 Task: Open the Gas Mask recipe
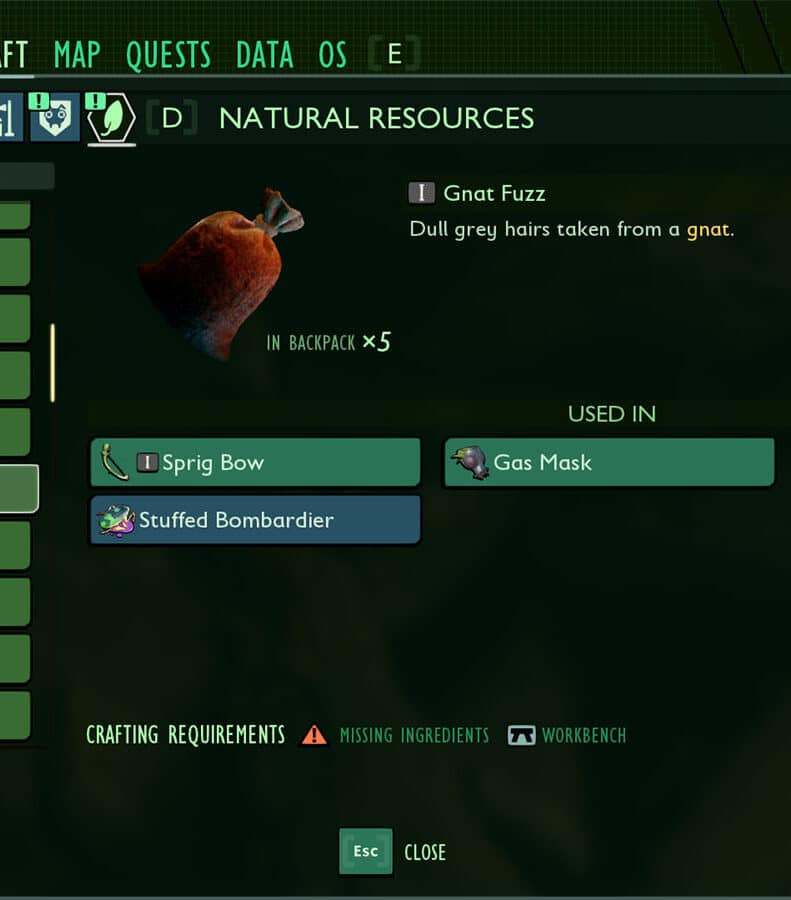(610, 462)
